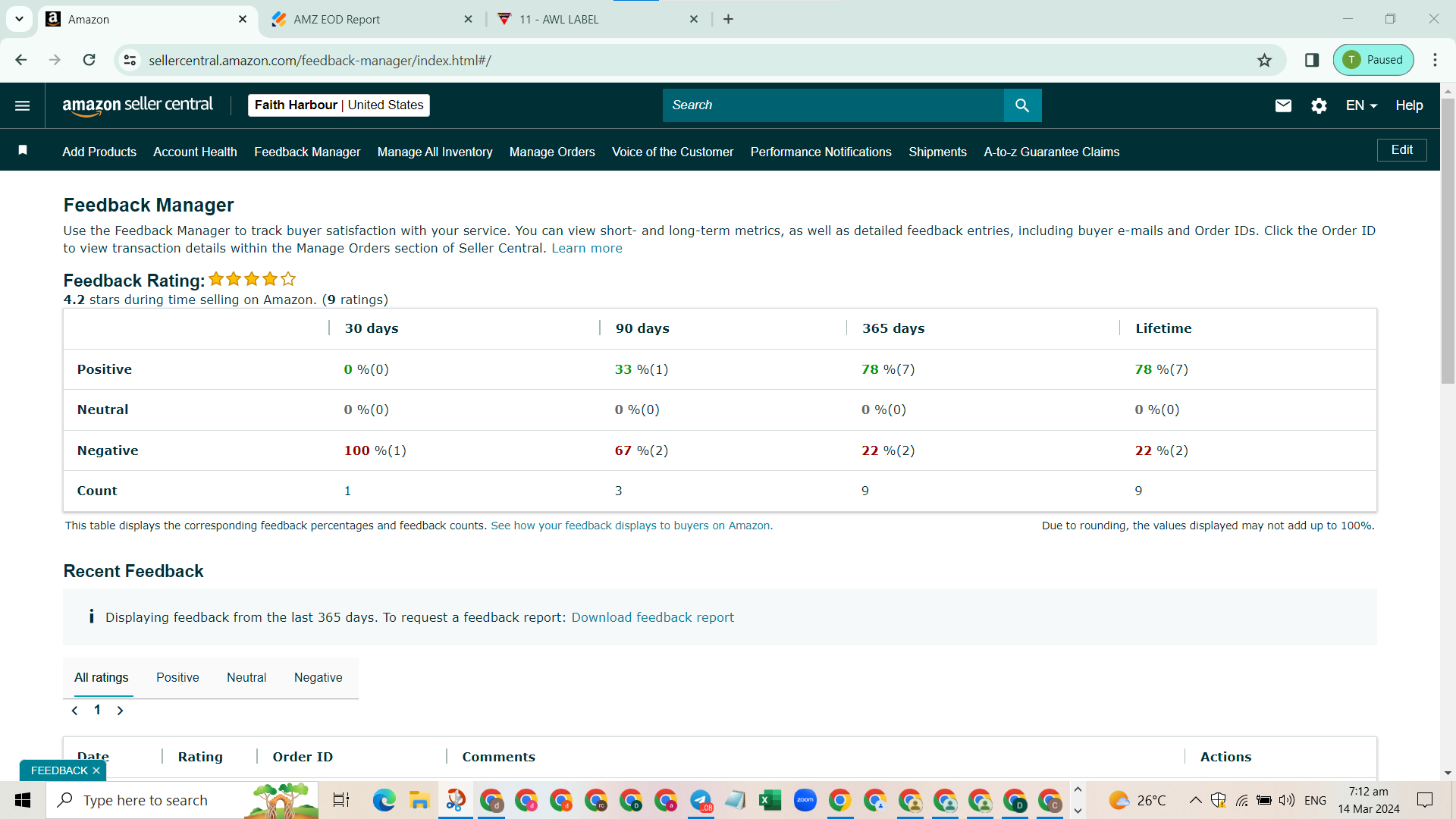Screen dimensions: 1456x819
Task: Open Windows Start menu
Action: pyautogui.click(x=23, y=800)
